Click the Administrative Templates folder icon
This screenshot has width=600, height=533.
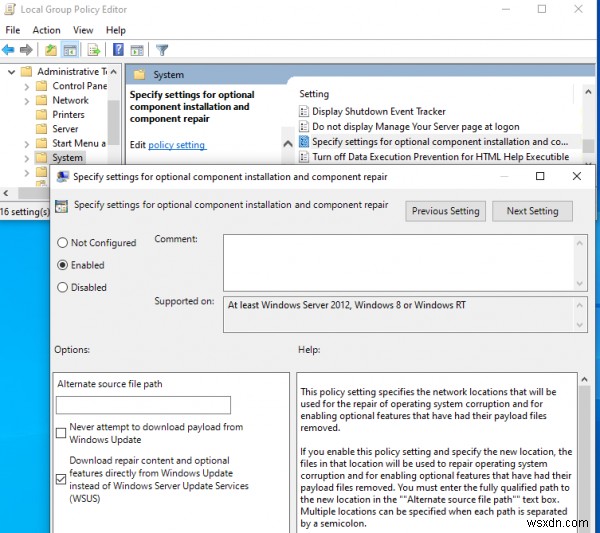click(26, 72)
